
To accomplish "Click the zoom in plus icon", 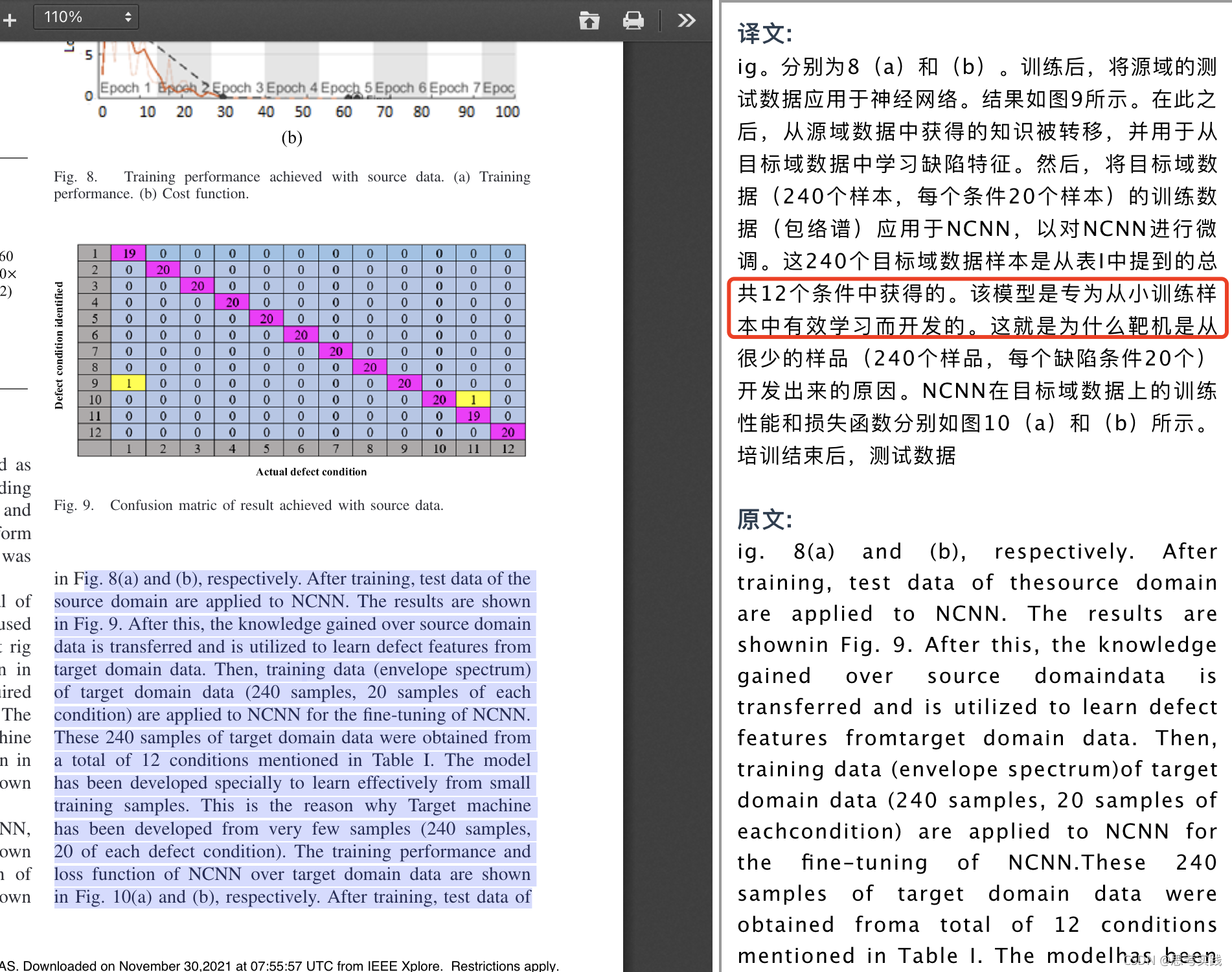I will (10, 20).
